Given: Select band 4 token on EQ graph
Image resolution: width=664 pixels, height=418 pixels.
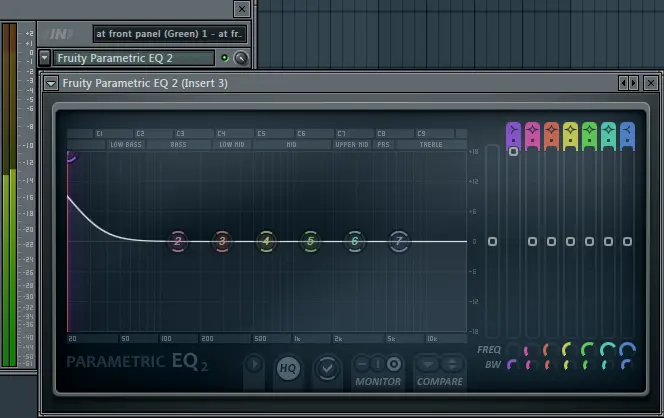Looking at the screenshot, I should [x=266, y=241].
